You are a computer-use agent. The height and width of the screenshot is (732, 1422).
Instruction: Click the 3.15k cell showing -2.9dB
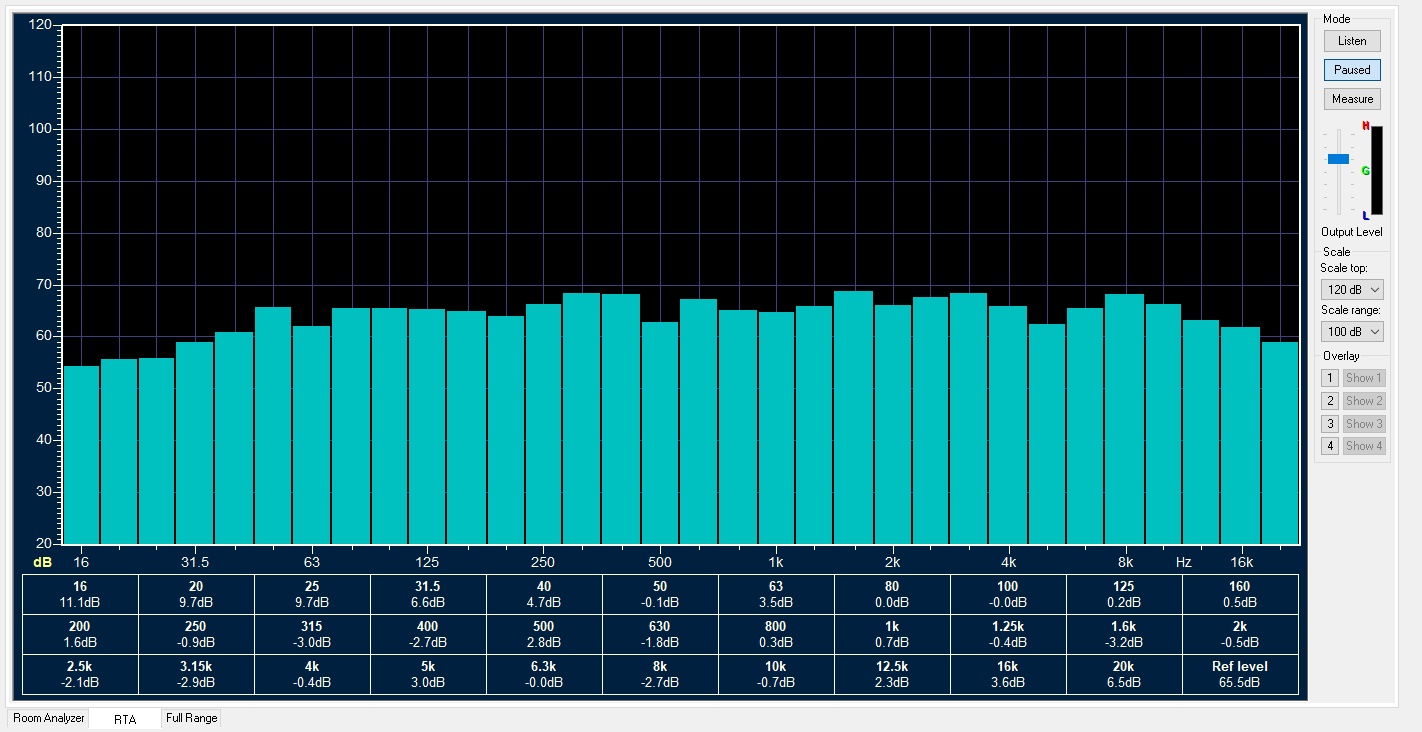click(196, 675)
